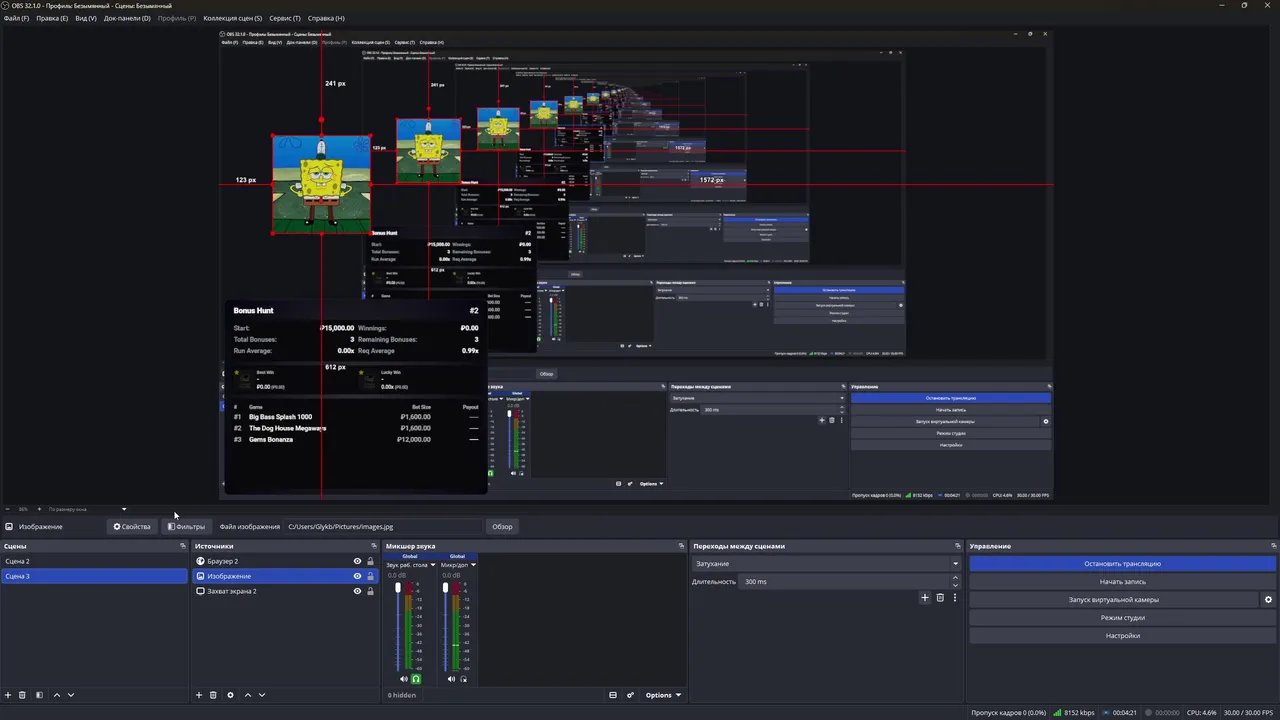The height and width of the screenshot is (720, 1280).
Task: Undock the Микшер звука panel
Action: coord(681,546)
